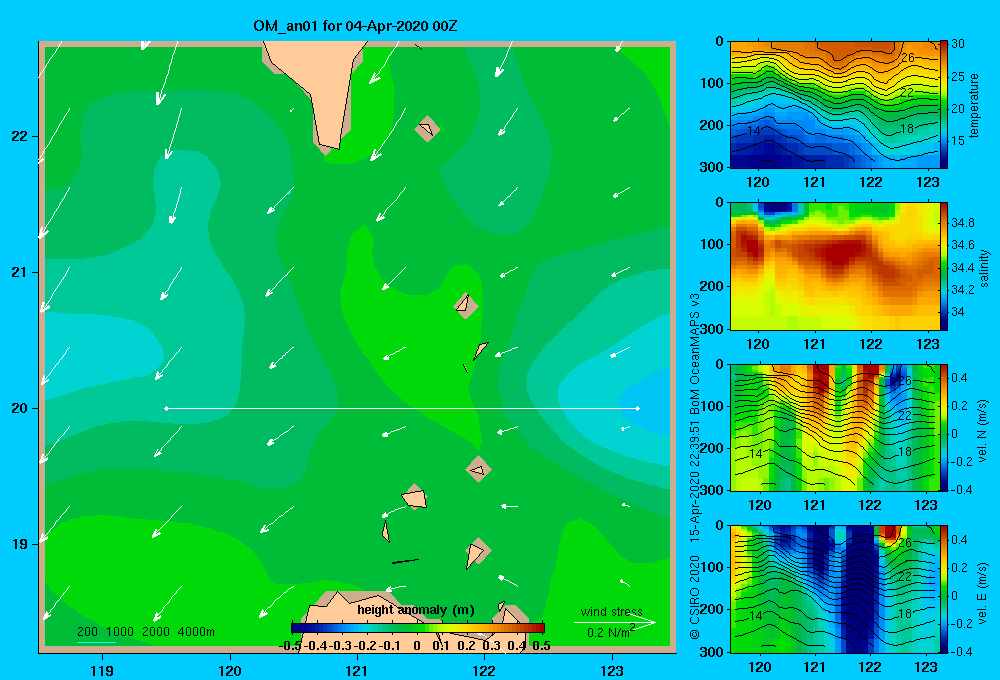Click the "14" isotherm label in temperature panel
Screen dimensions: 1000x680
754,131
